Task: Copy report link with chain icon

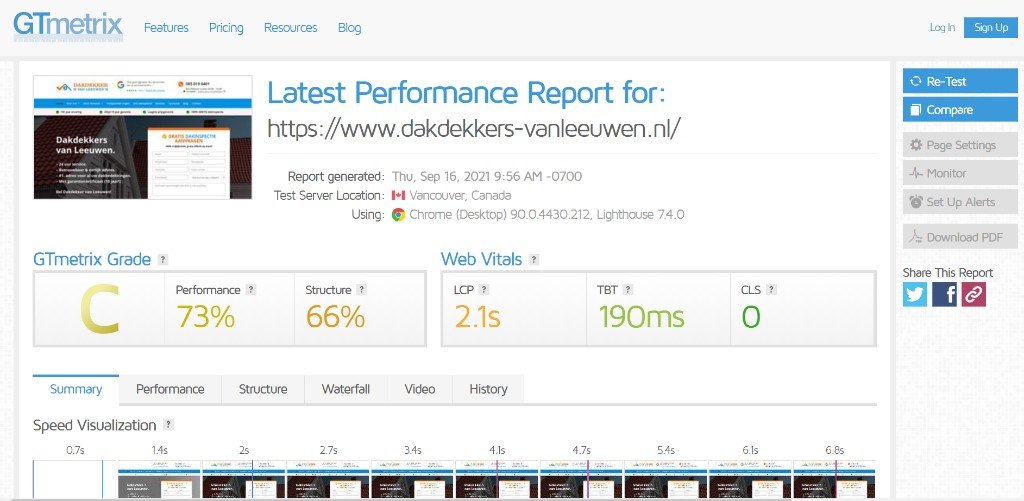Action: [973, 295]
